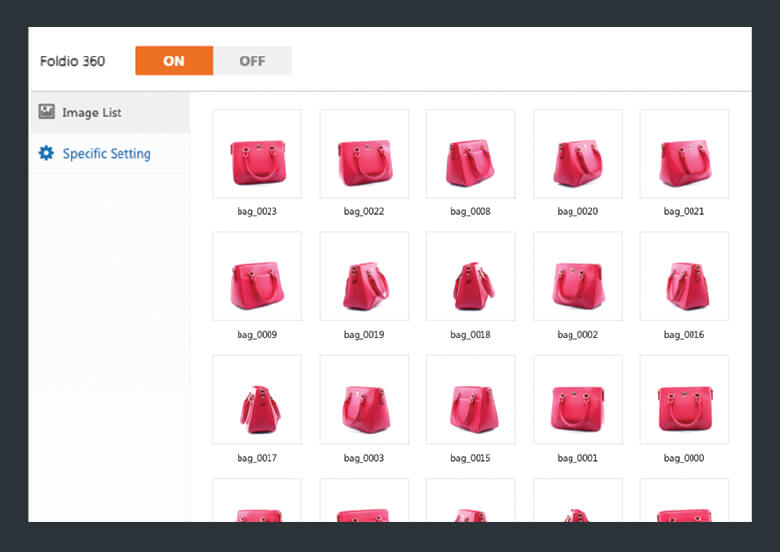Select the bag_0001 thumbnail

578,399
